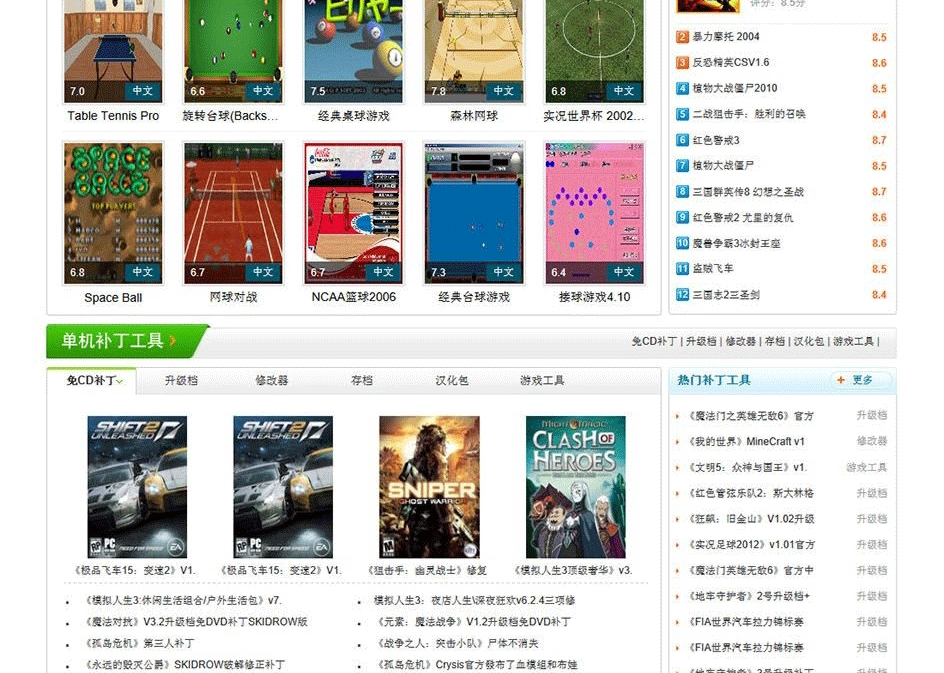Click 免CD补丁 in the header link bar
This screenshot has height=673, width=944.
click(x=654, y=341)
